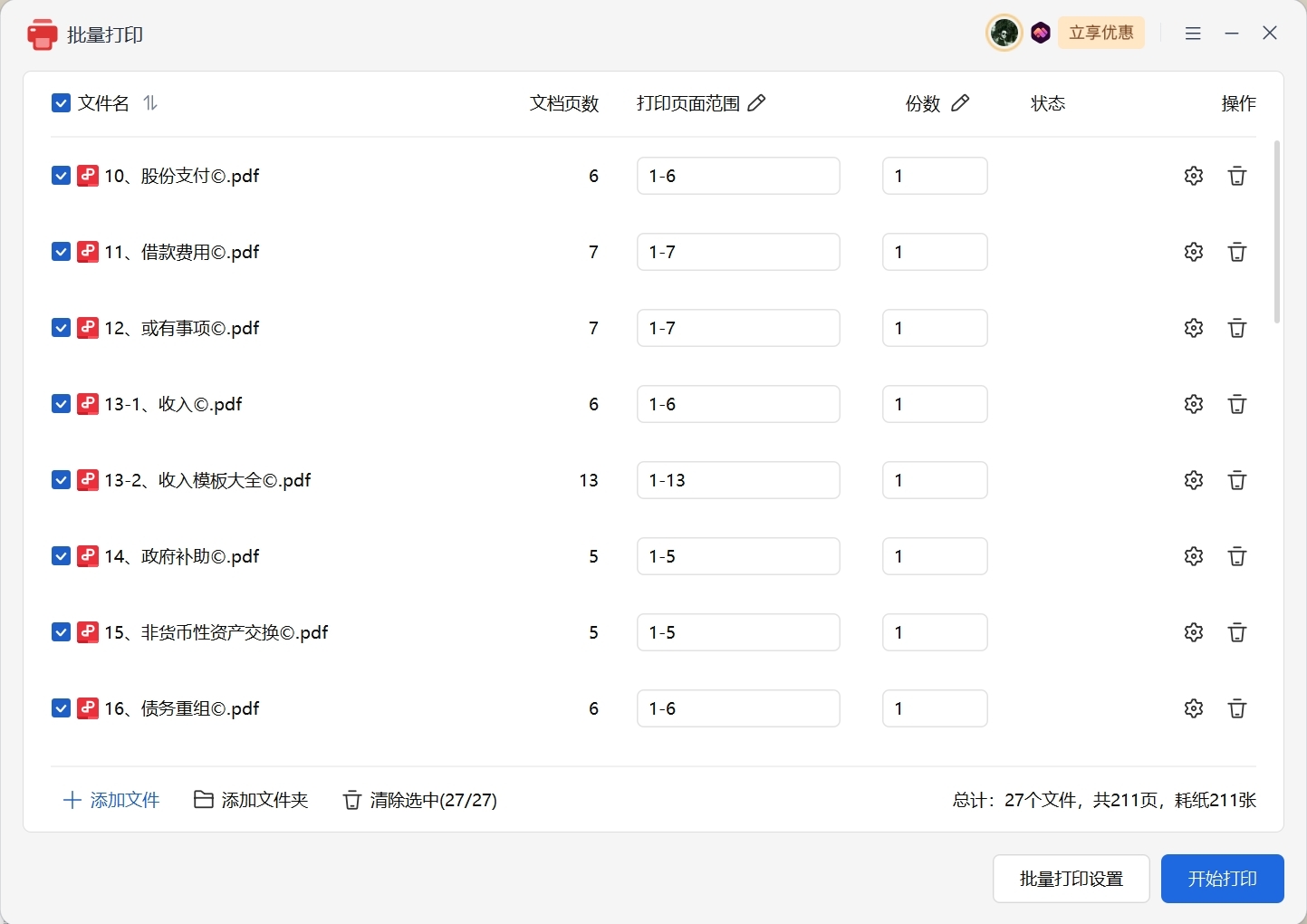1307x924 pixels.
Task: Click 添加文件夹 option
Action: [251, 800]
